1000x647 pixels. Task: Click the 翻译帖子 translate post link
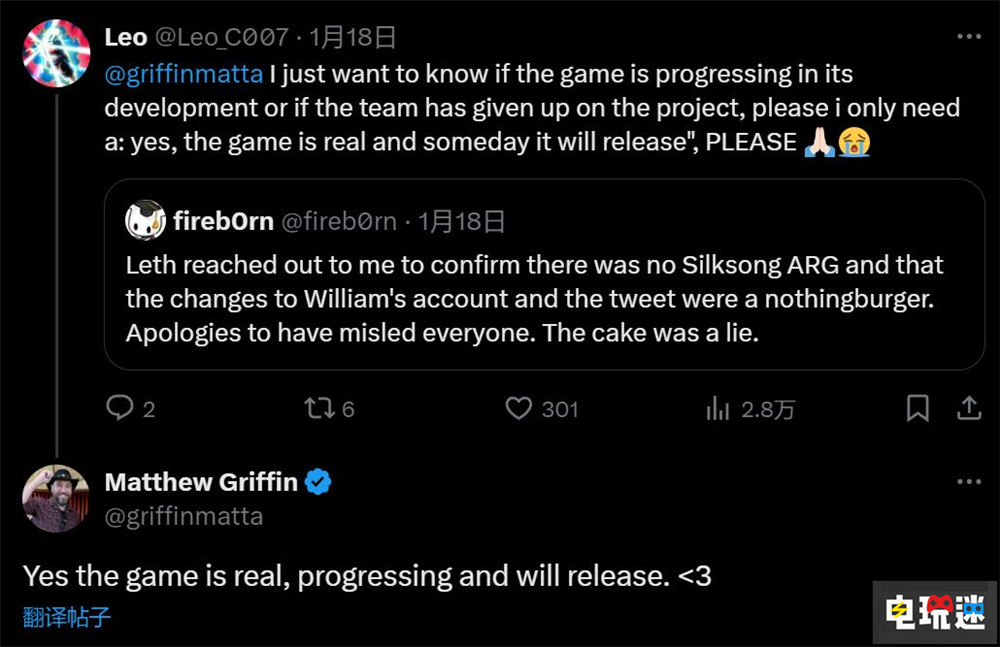(x=67, y=617)
